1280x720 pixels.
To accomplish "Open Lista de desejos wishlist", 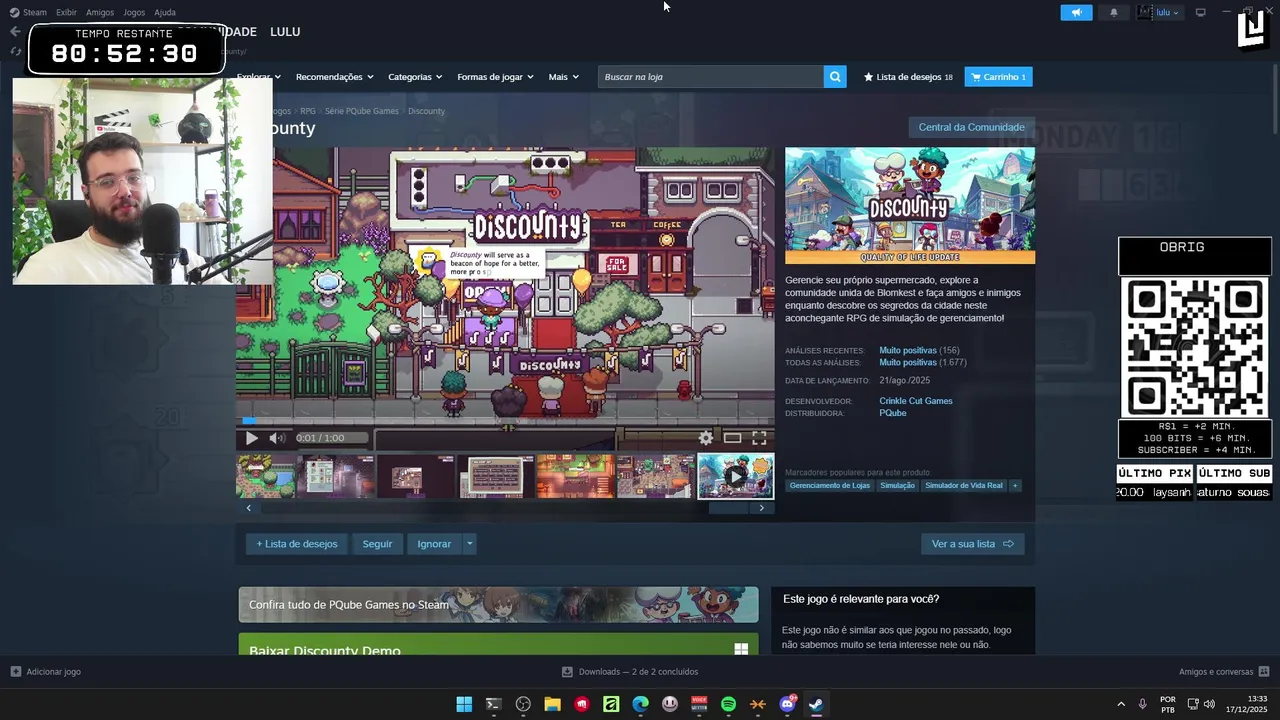I will pyautogui.click(x=908, y=77).
